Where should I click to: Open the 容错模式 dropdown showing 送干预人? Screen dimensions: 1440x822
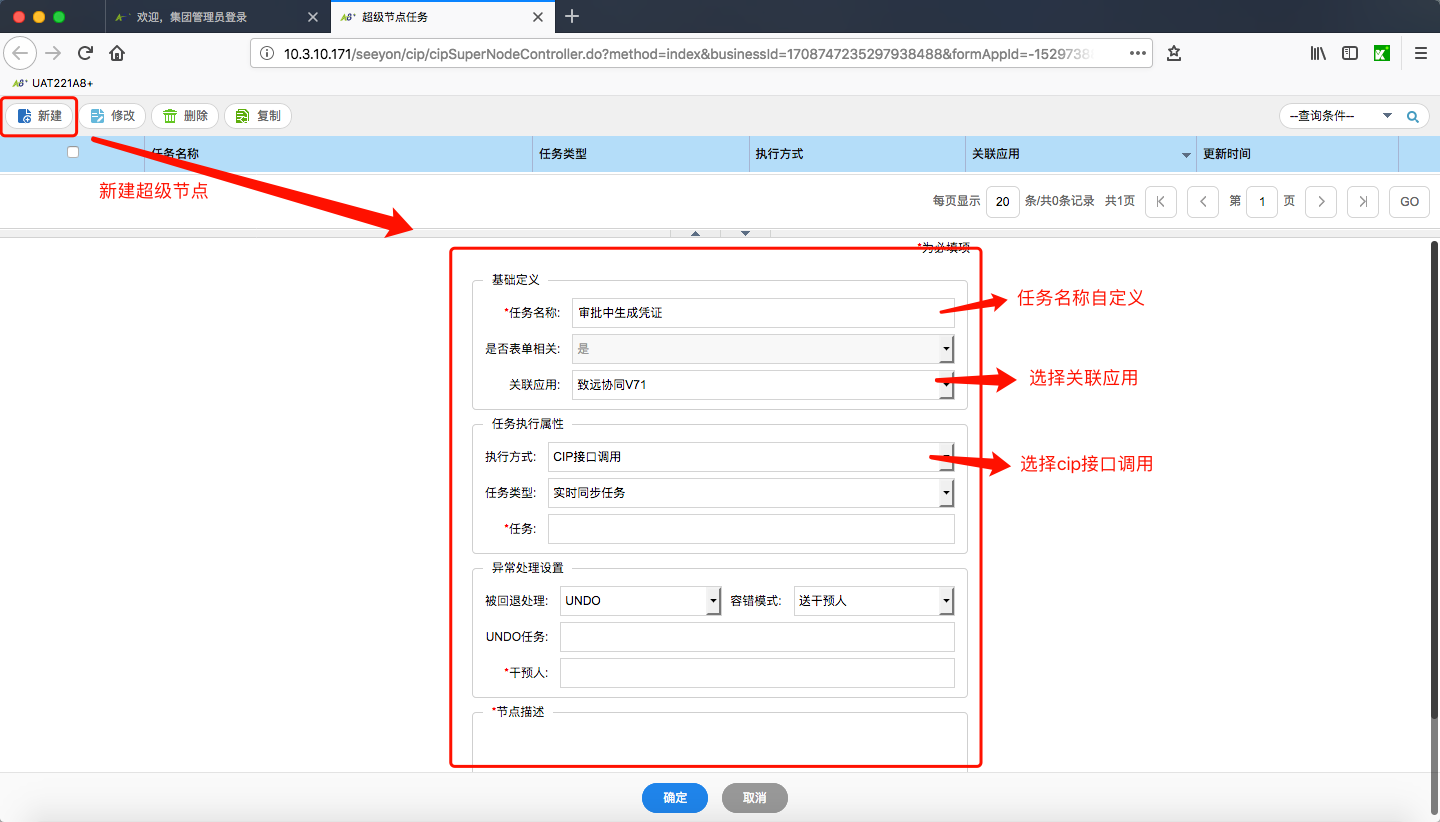pyautogui.click(x=874, y=600)
